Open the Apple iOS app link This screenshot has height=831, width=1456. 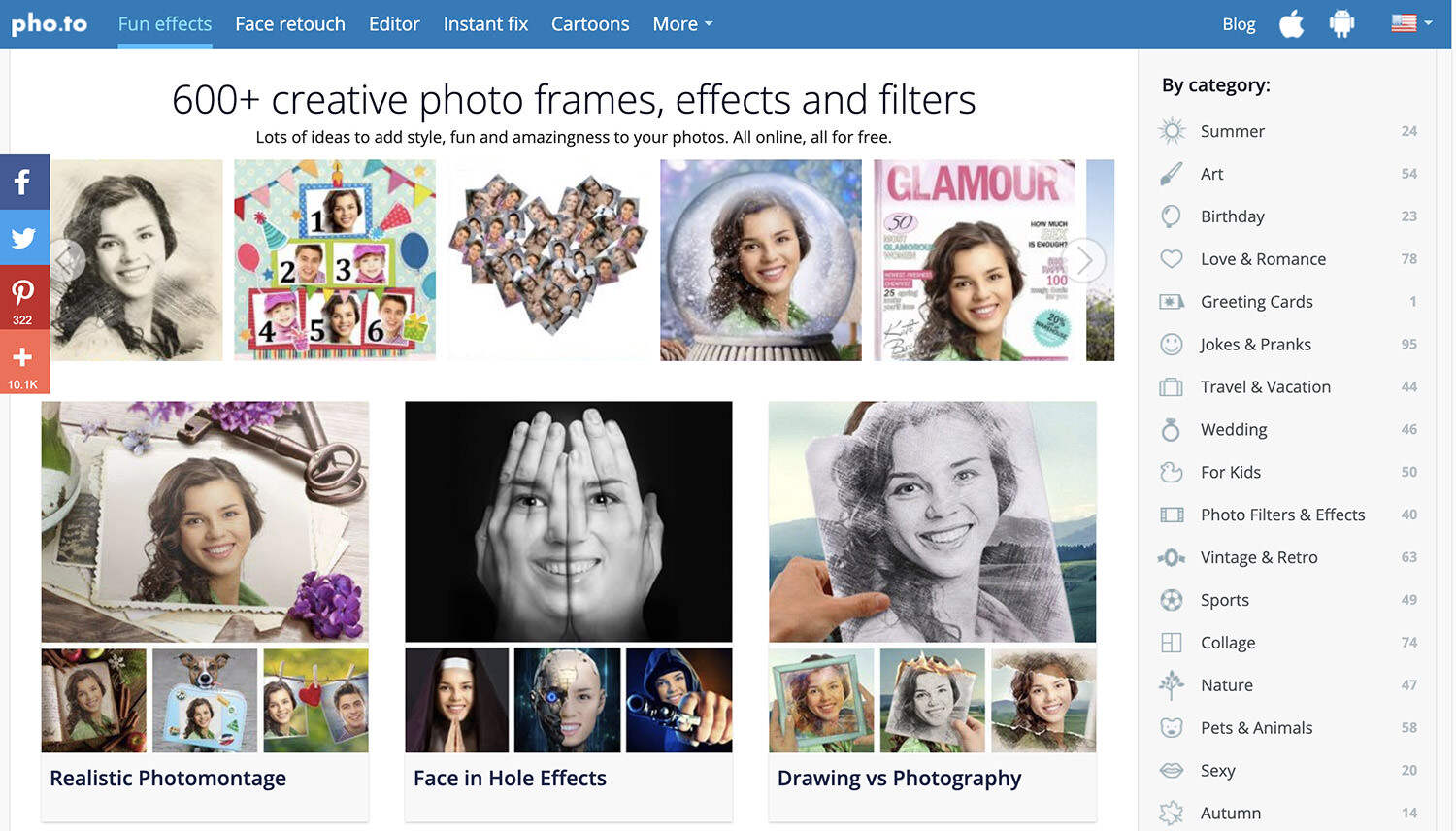[1291, 23]
